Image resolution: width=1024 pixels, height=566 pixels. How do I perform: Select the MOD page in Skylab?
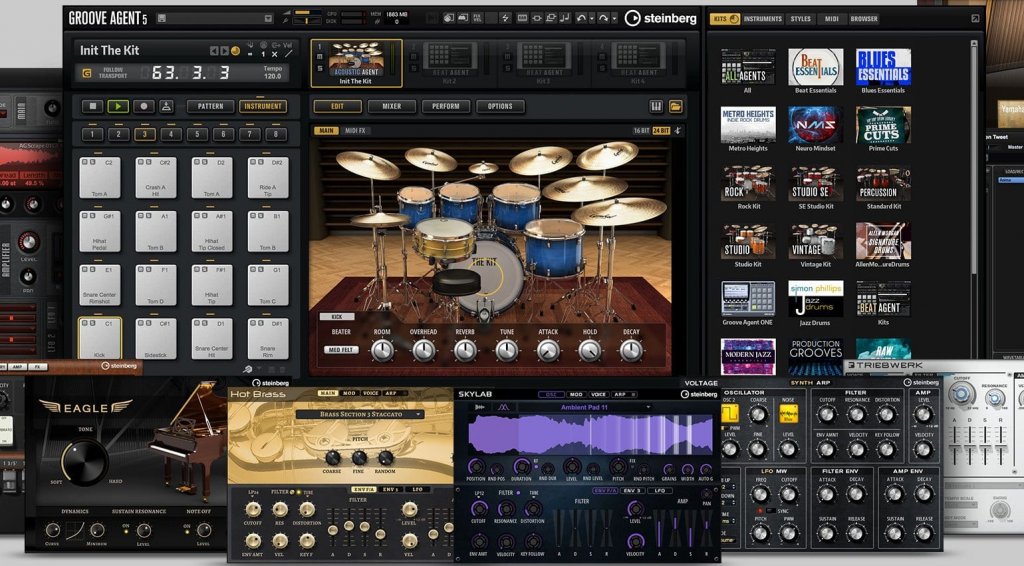576,394
